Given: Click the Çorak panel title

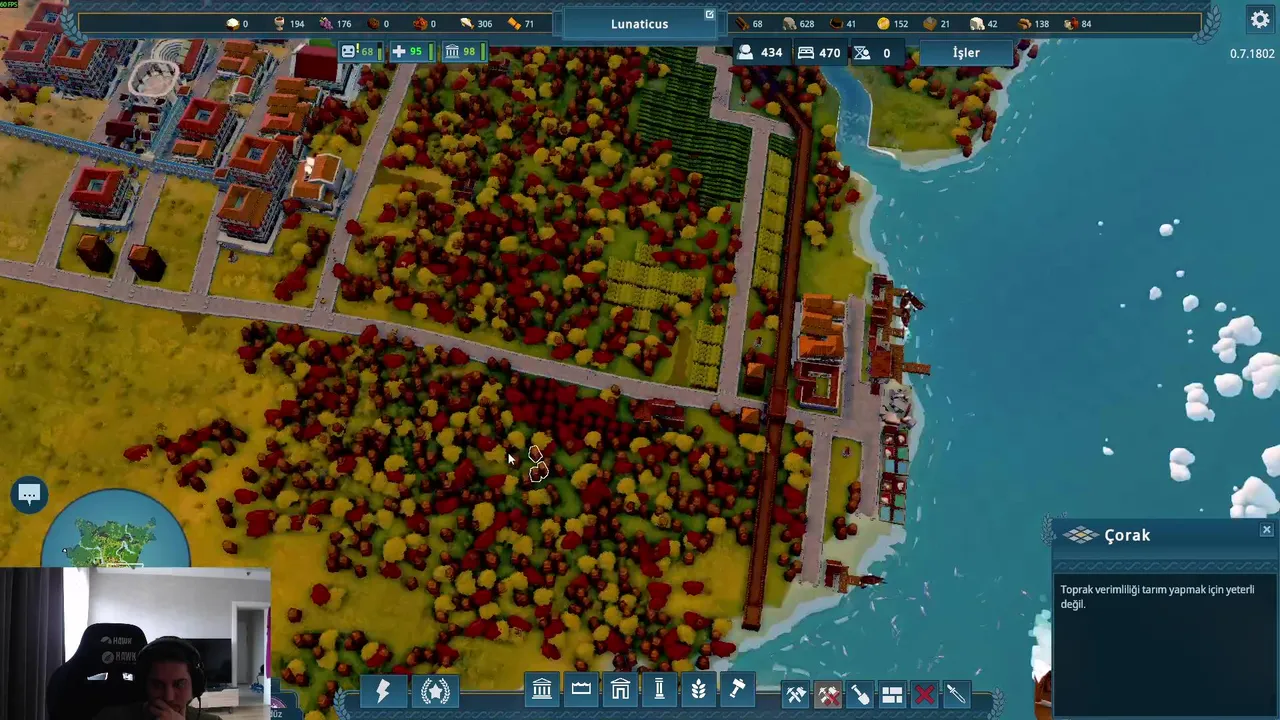Looking at the screenshot, I should coord(1127,536).
